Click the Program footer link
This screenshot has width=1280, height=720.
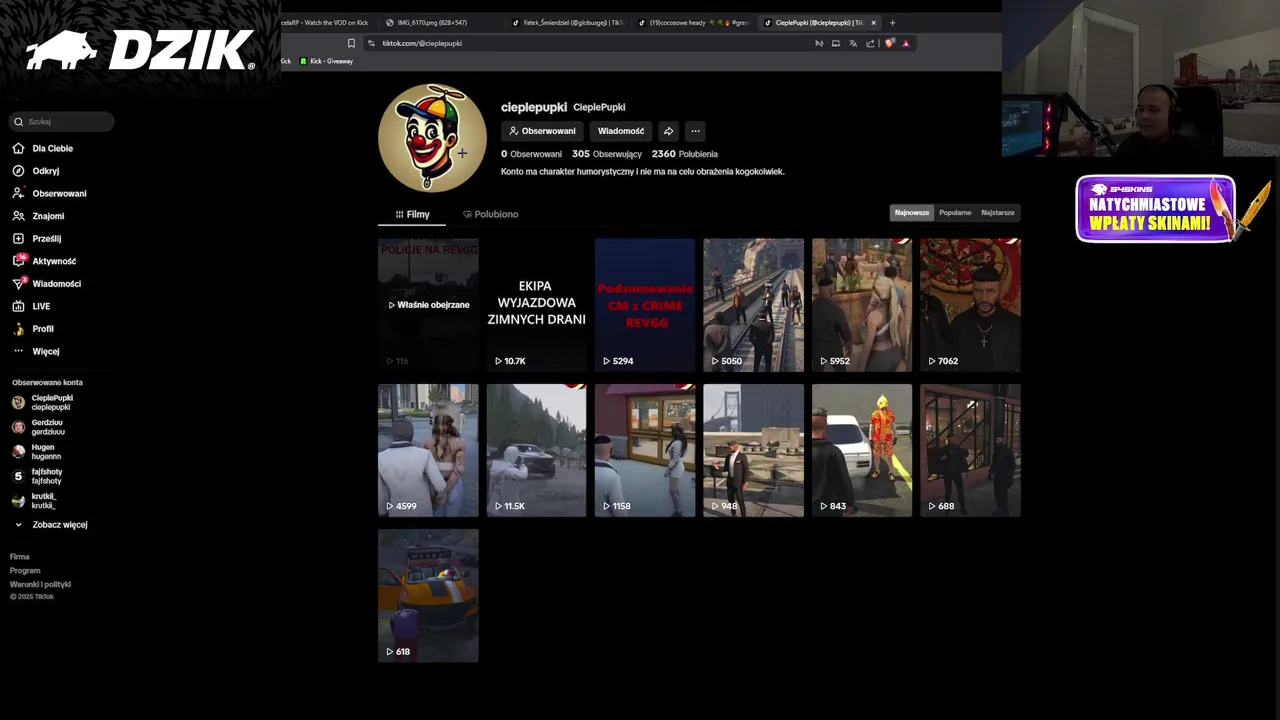(x=25, y=570)
